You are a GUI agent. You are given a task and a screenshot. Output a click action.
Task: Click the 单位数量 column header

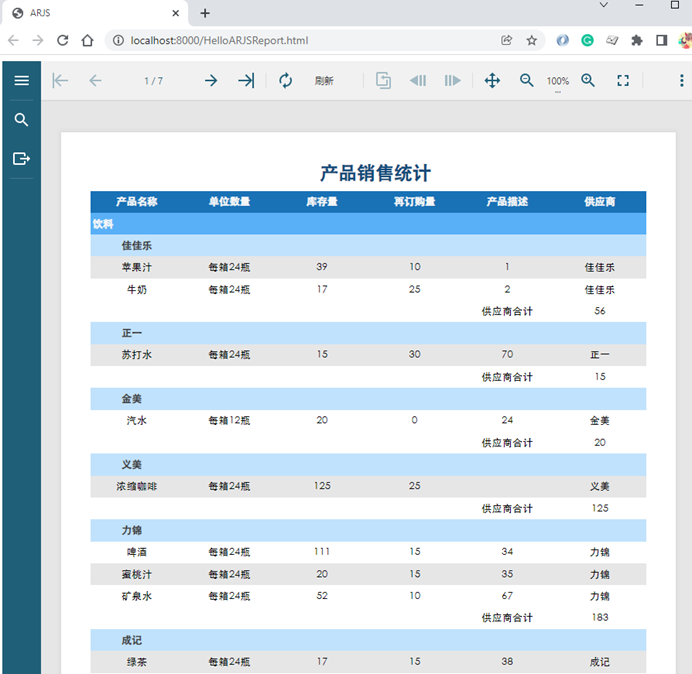pyautogui.click(x=229, y=202)
